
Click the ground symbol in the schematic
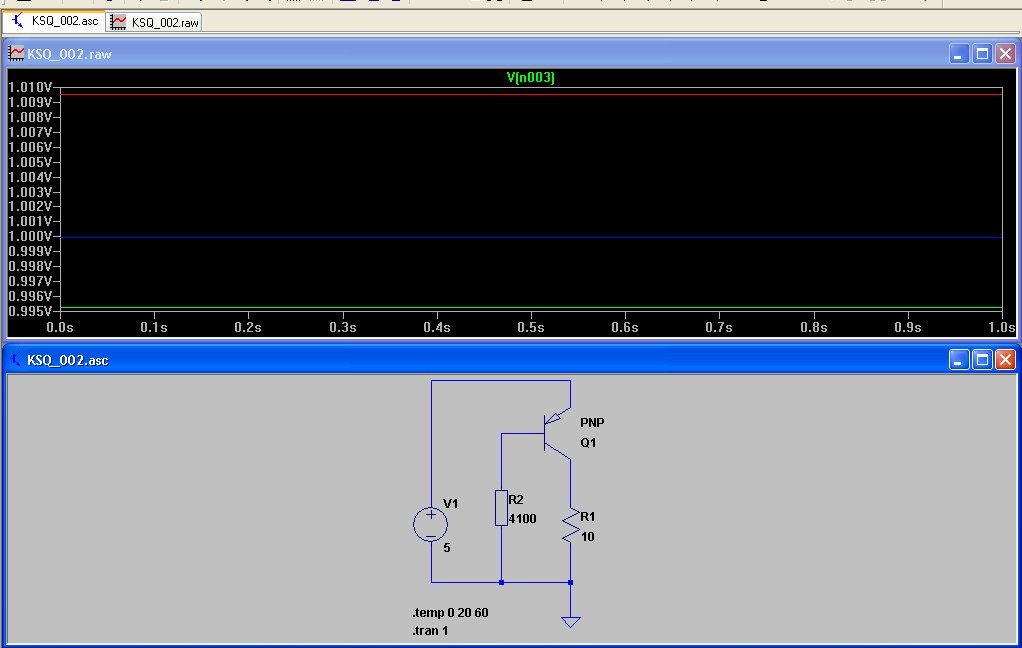tap(570, 622)
